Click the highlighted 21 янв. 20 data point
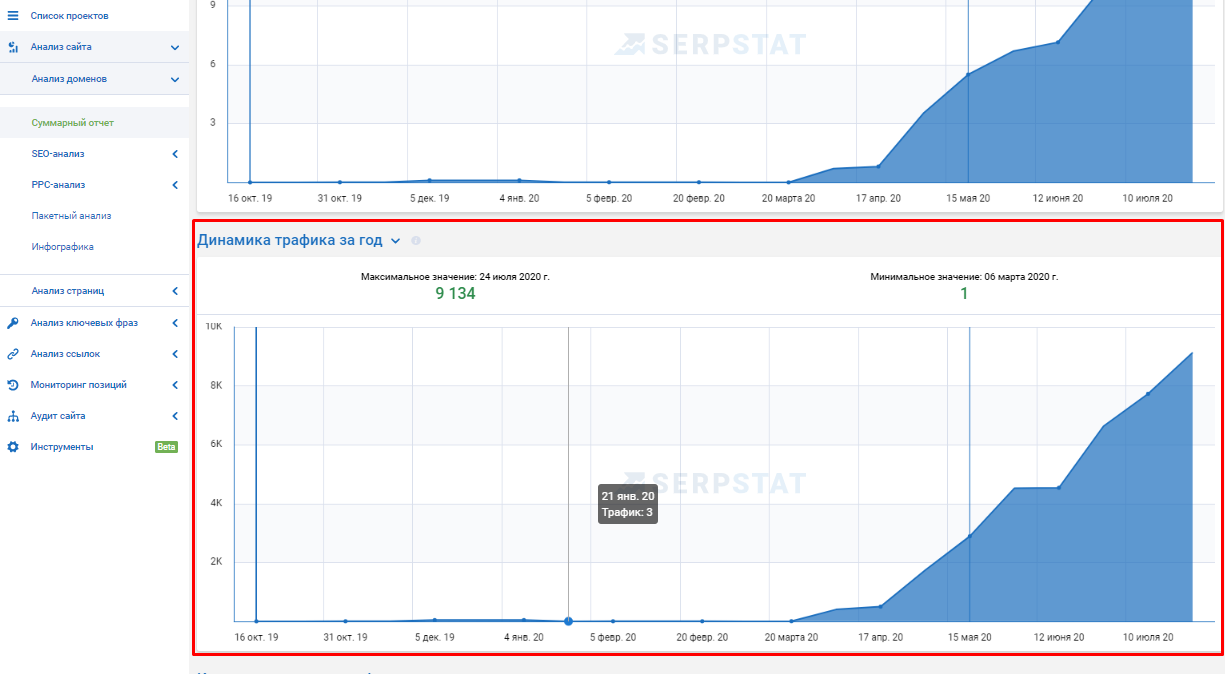 coord(568,621)
